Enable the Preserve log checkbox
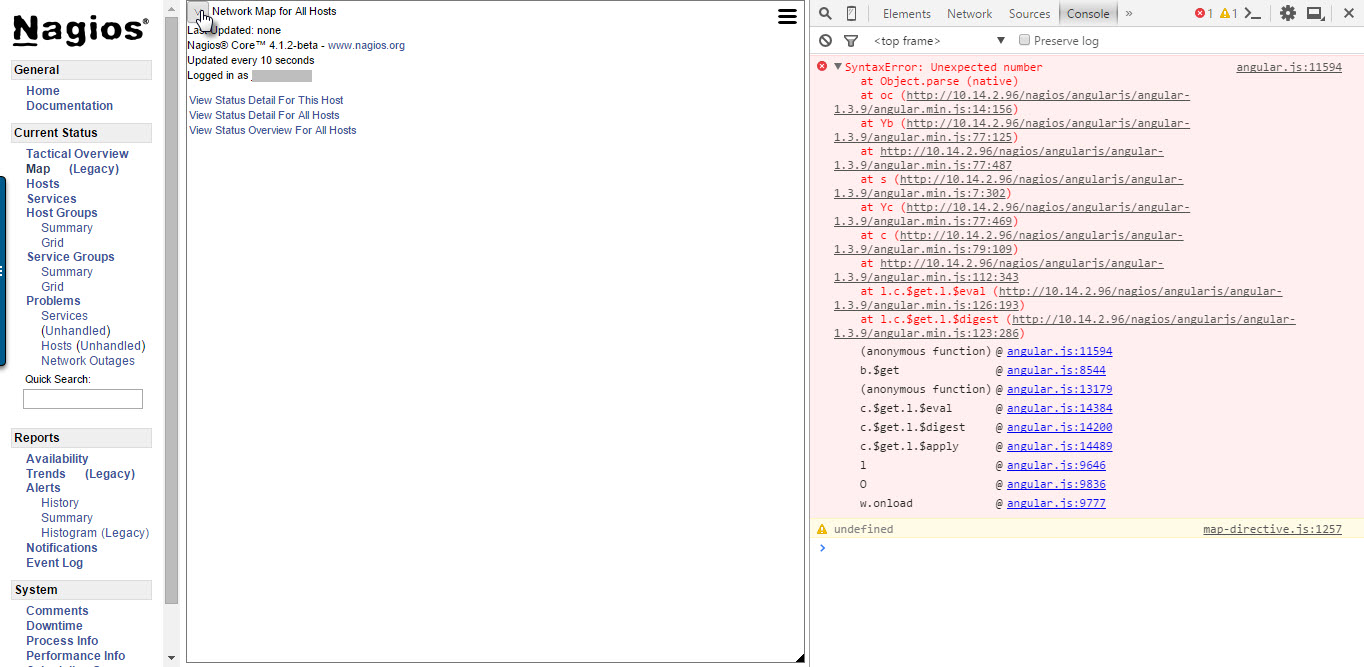Viewport: 1364px width, 667px height. (x=1024, y=40)
